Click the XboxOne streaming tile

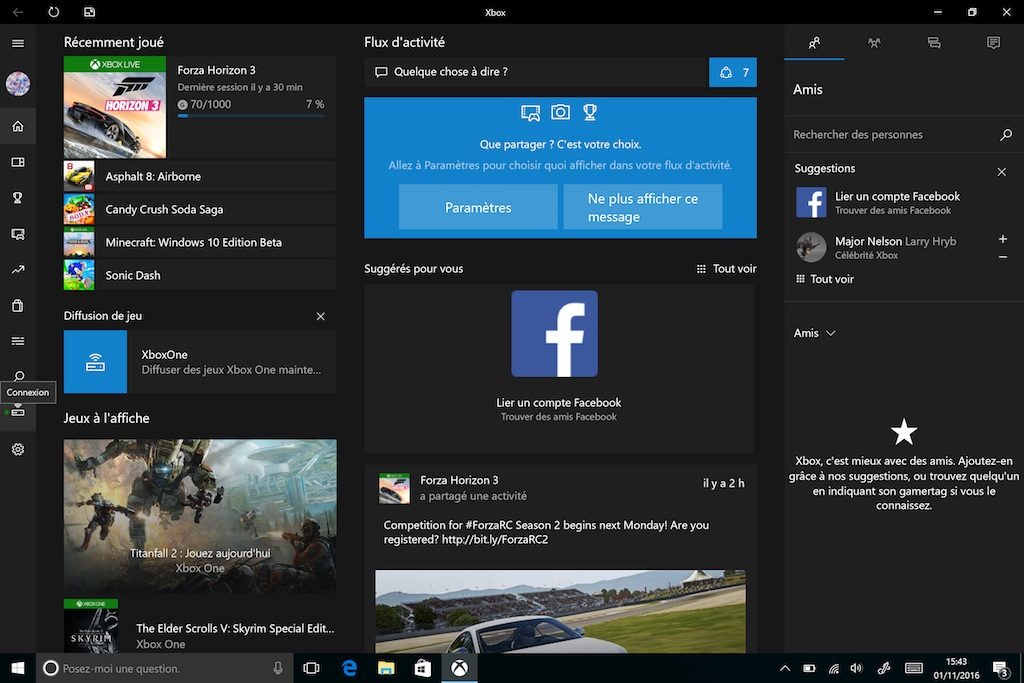[x=200, y=362]
